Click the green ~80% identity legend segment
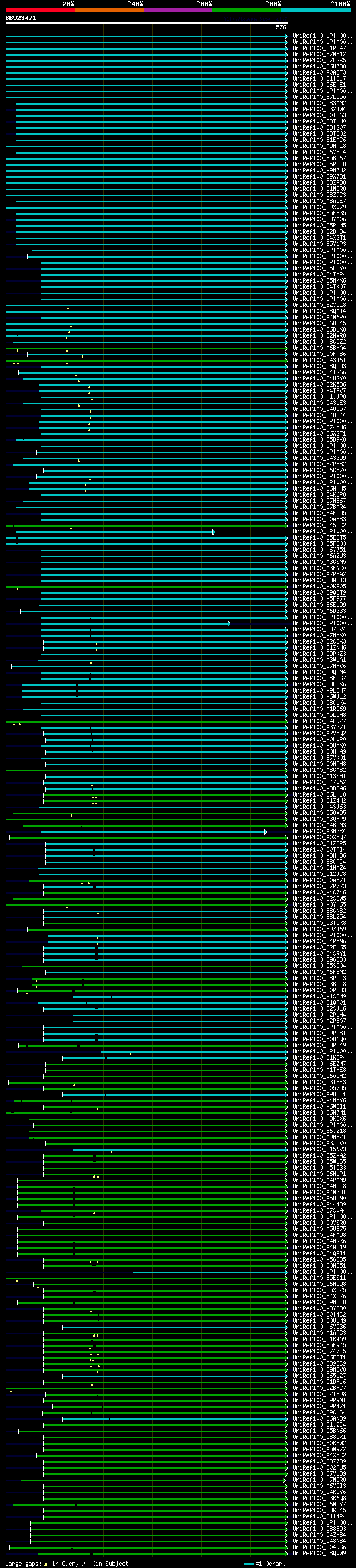The width and height of the screenshot is (356, 1568). (x=246, y=10)
